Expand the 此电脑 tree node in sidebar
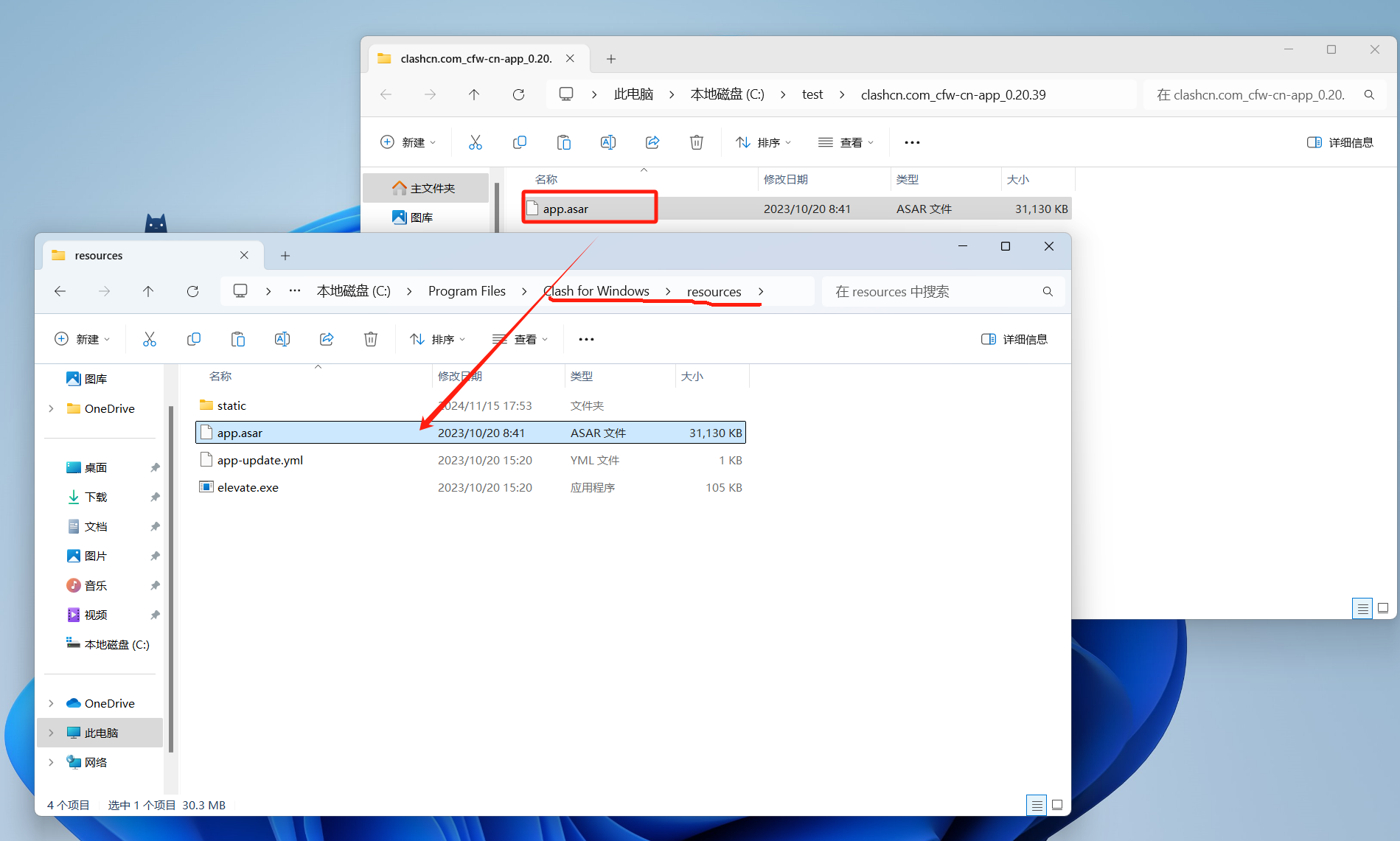 pyautogui.click(x=51, y=733)
